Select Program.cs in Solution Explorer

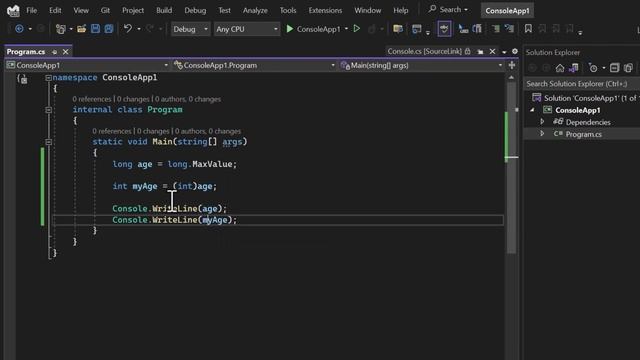(x=584, y=134)
